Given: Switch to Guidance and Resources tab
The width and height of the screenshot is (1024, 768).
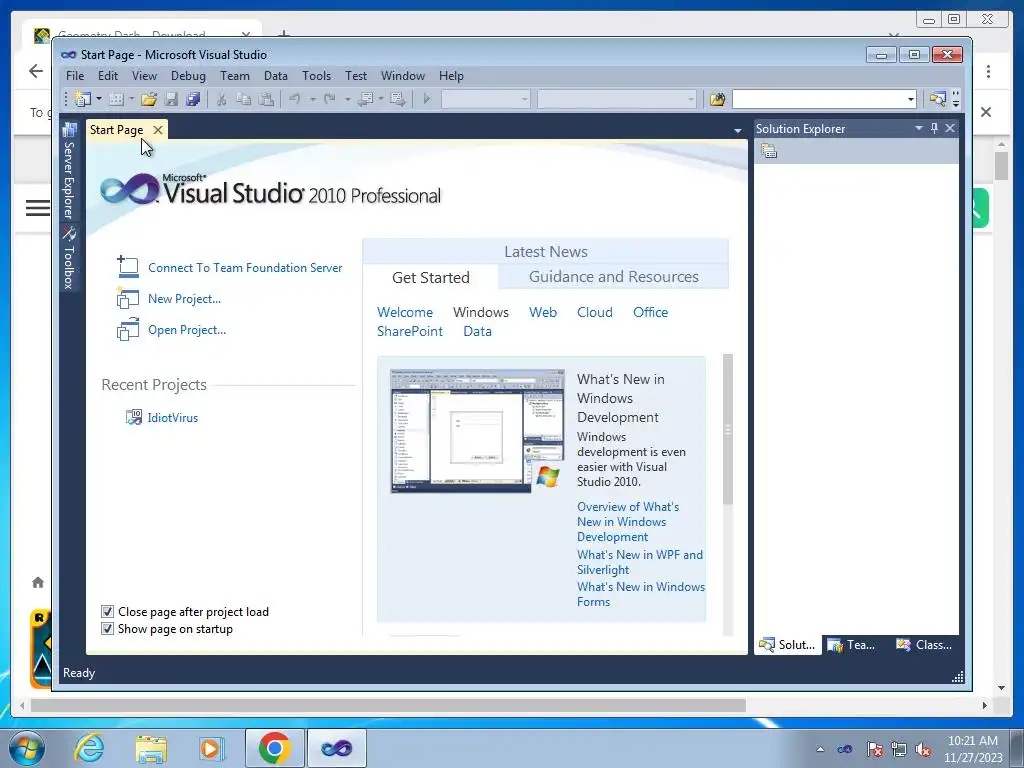Looking at the screenshot, I should click(x=613, y=277).
